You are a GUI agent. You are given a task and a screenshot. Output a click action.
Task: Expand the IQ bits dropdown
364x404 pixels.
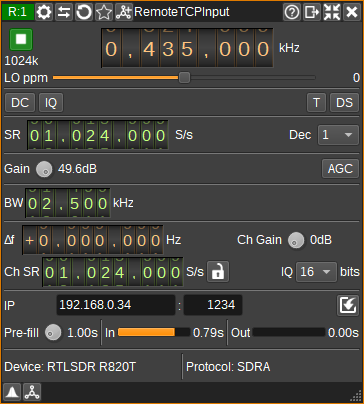tap(316, 272)
